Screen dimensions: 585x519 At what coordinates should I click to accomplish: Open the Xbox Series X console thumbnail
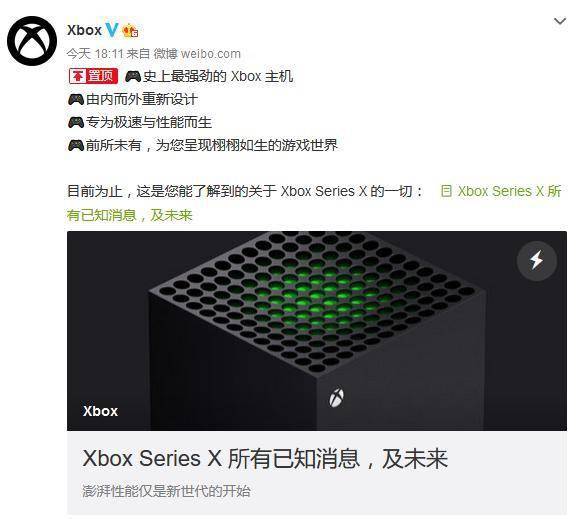click(317, 331)
